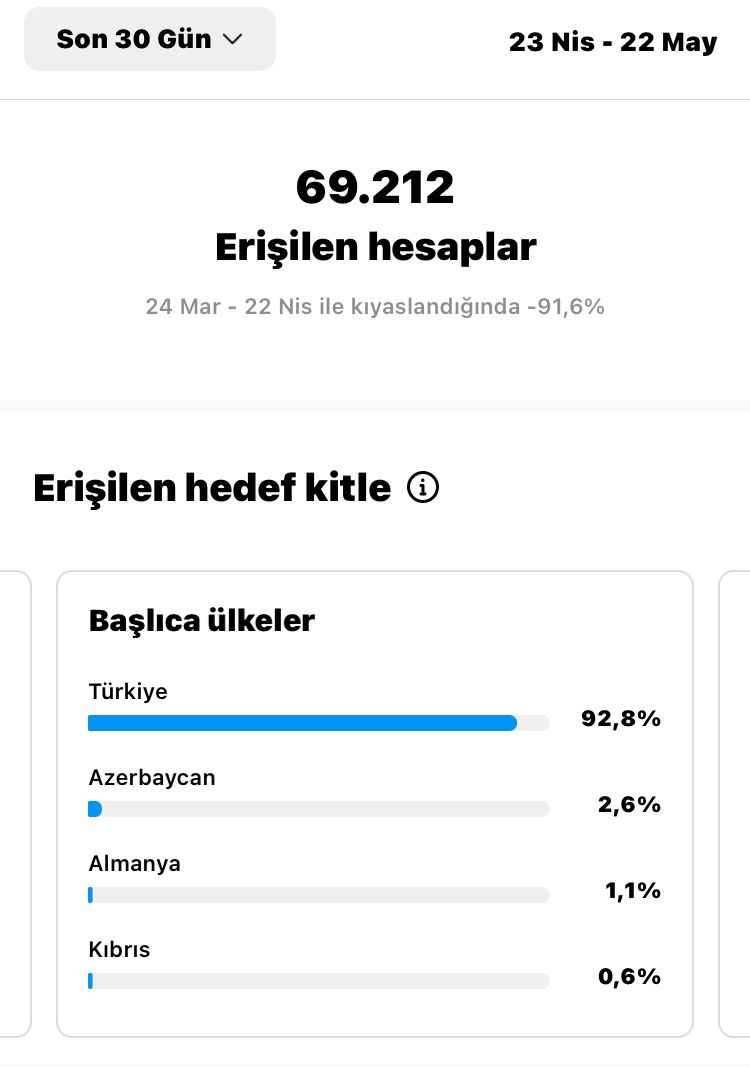Tap the Erişilen hesaplar heading

pos(376,247)
